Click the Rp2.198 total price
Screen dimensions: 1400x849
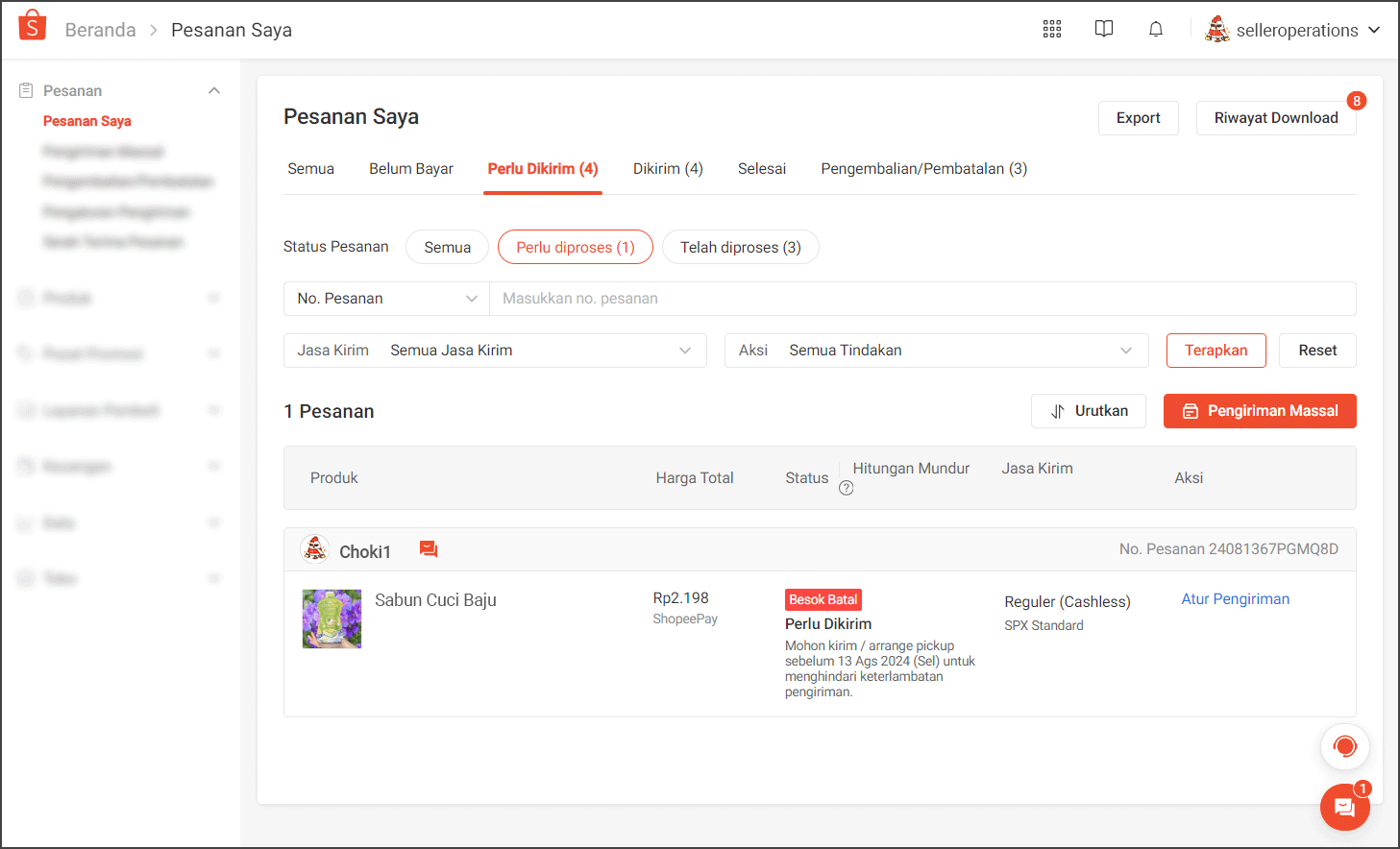tap(681, 598)
